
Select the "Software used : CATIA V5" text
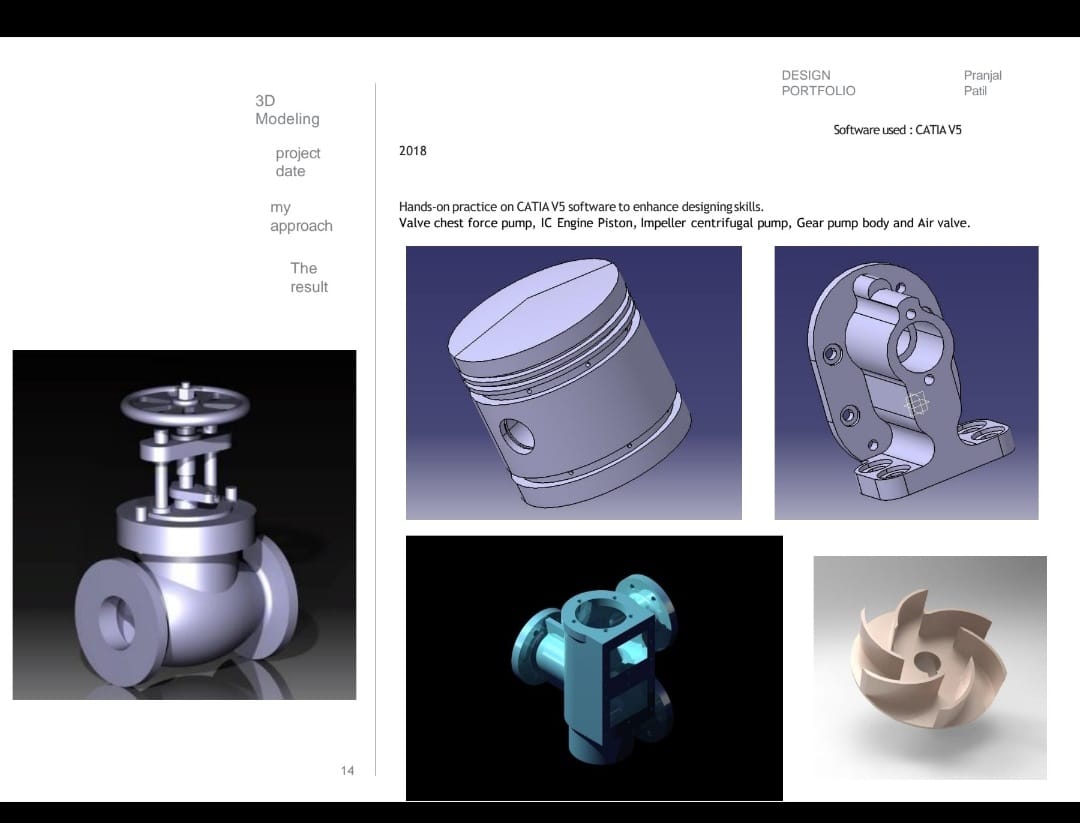[x=897, y=129]
